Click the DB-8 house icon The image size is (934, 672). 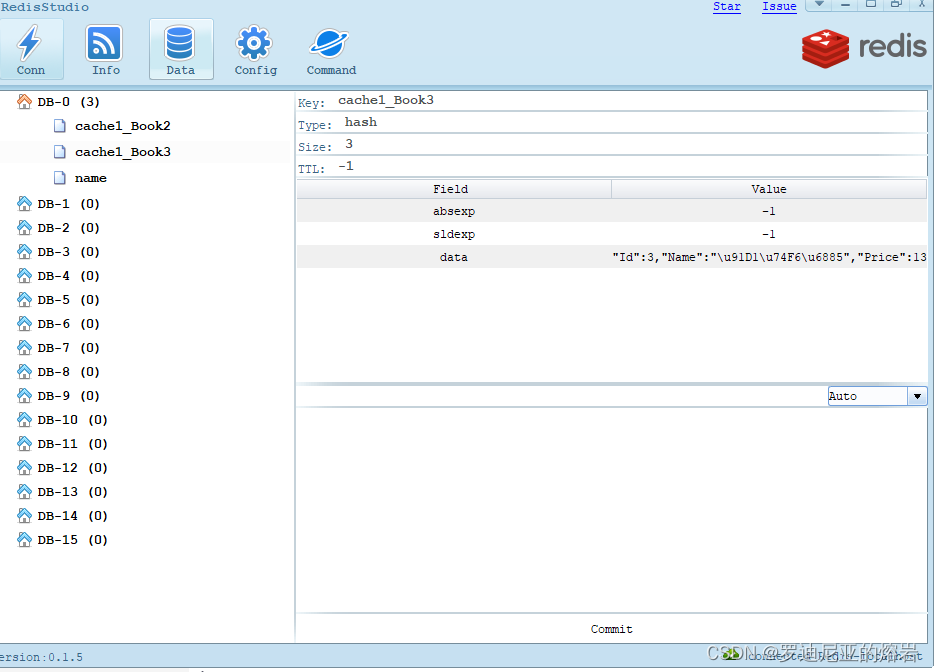click(24, 372)
